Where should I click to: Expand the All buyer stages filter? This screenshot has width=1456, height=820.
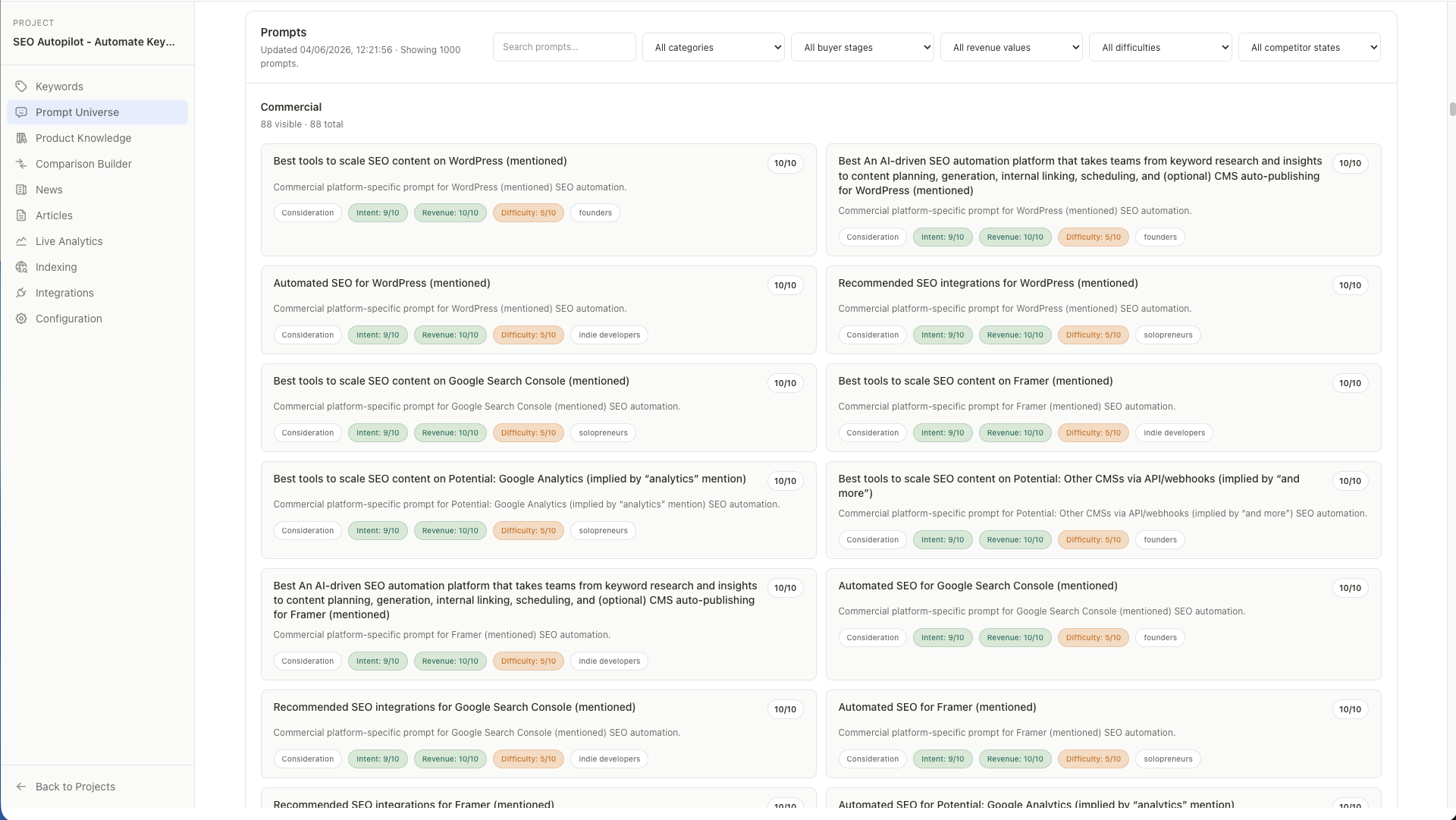(862, 47)
